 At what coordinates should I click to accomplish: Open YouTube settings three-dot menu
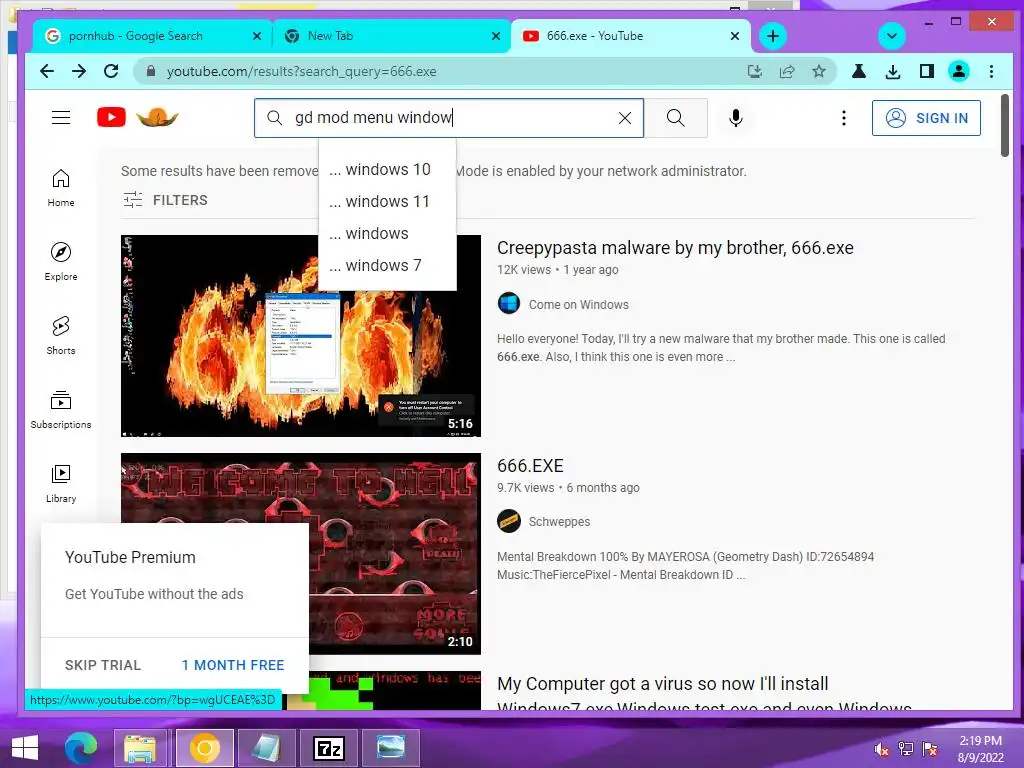[x=844, y=118]
